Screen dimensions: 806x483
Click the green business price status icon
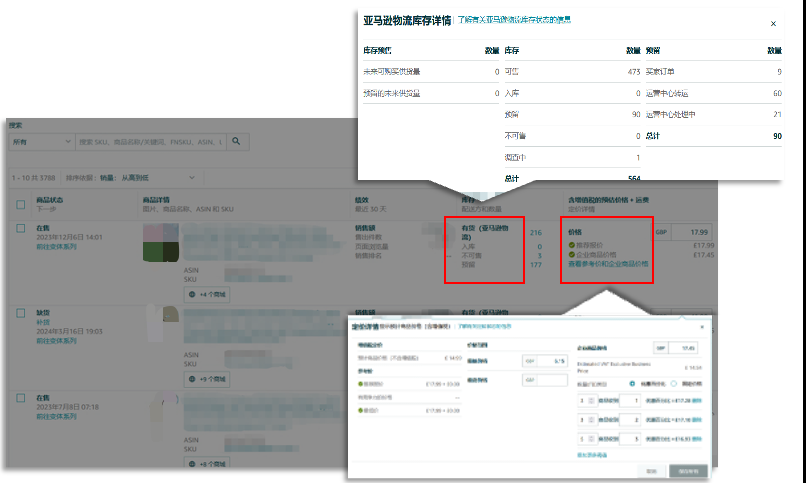[572, 255]
